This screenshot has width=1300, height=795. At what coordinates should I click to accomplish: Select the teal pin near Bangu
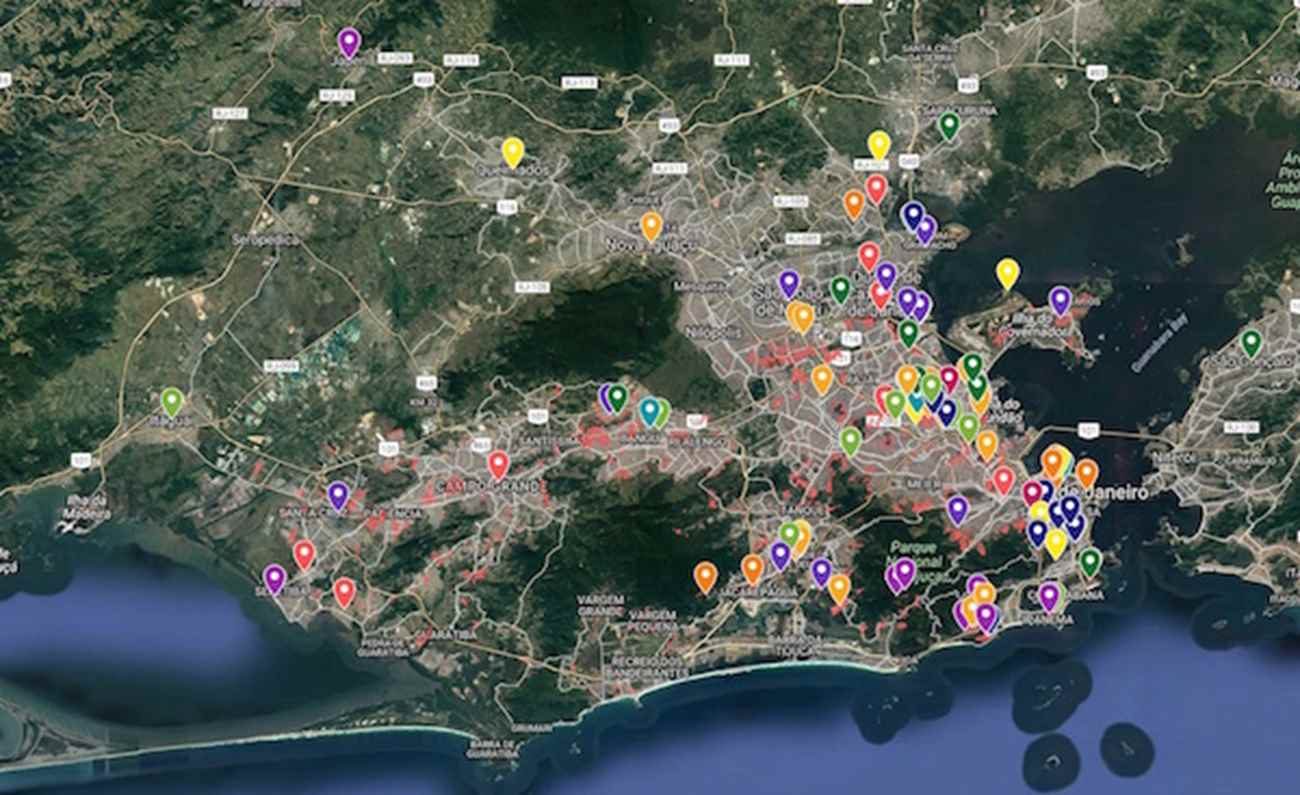(649, 410)
